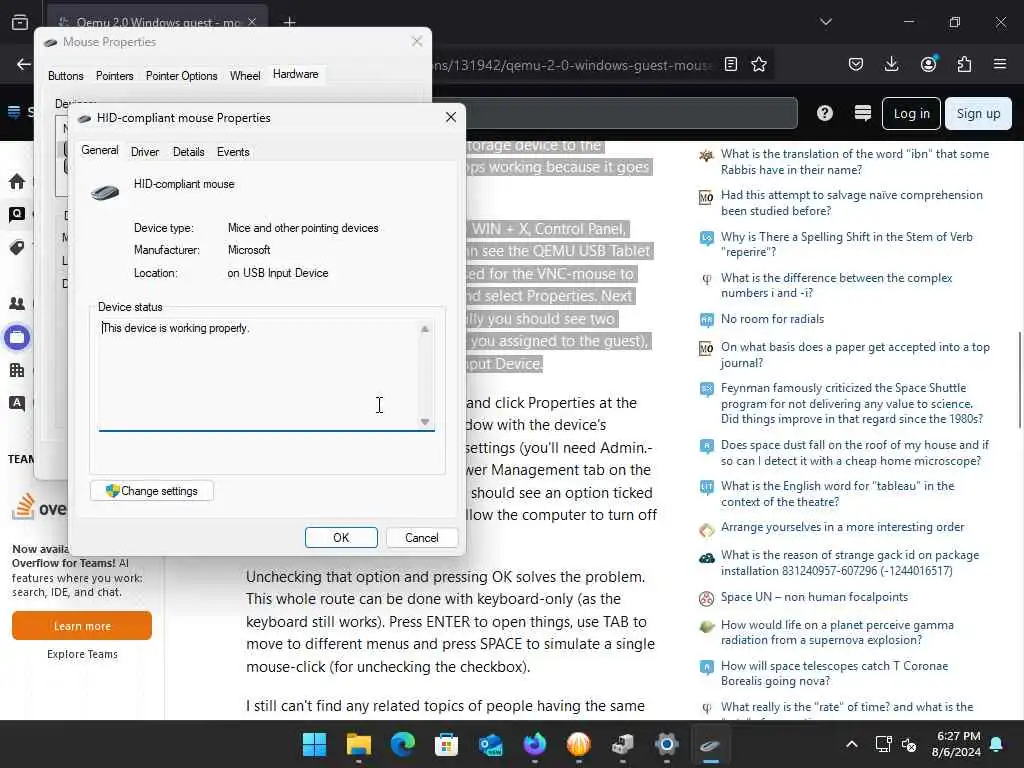Switch to Firefox in the taskbar
Viewport: 1024px width, 768px height.
(x=534, y=744)
